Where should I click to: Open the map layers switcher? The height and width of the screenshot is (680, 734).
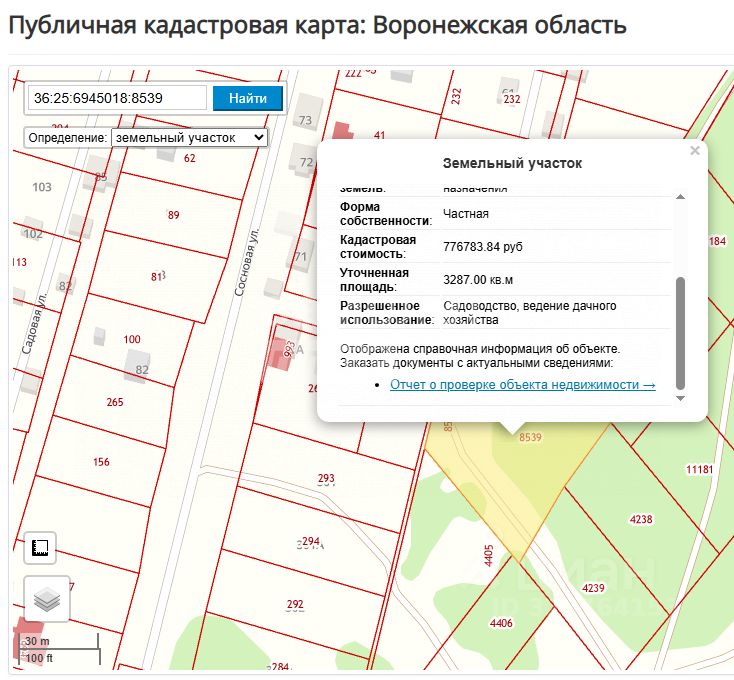tap(47, 600)
